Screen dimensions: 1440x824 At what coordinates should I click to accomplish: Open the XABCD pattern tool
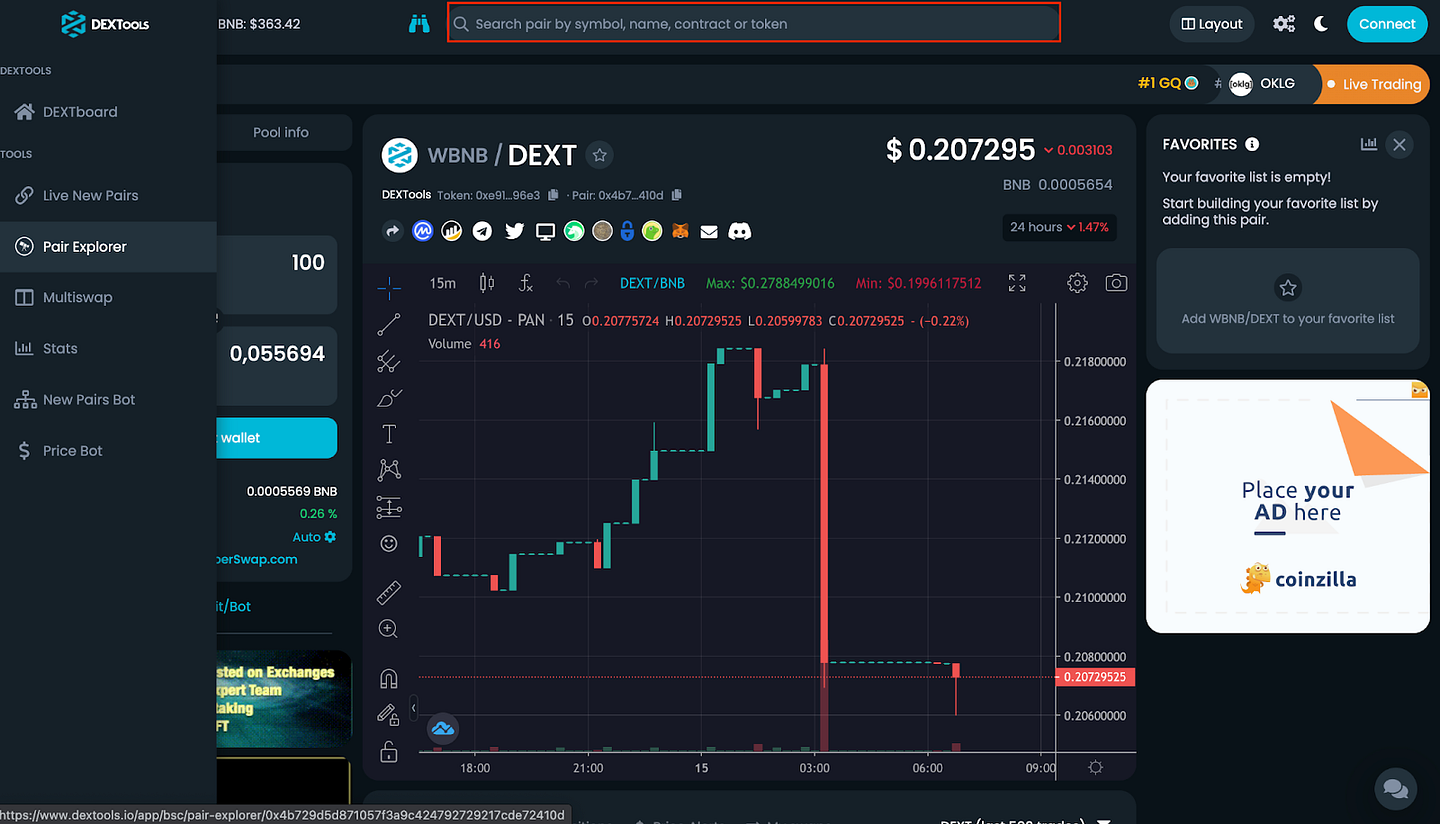coord(389,469)
